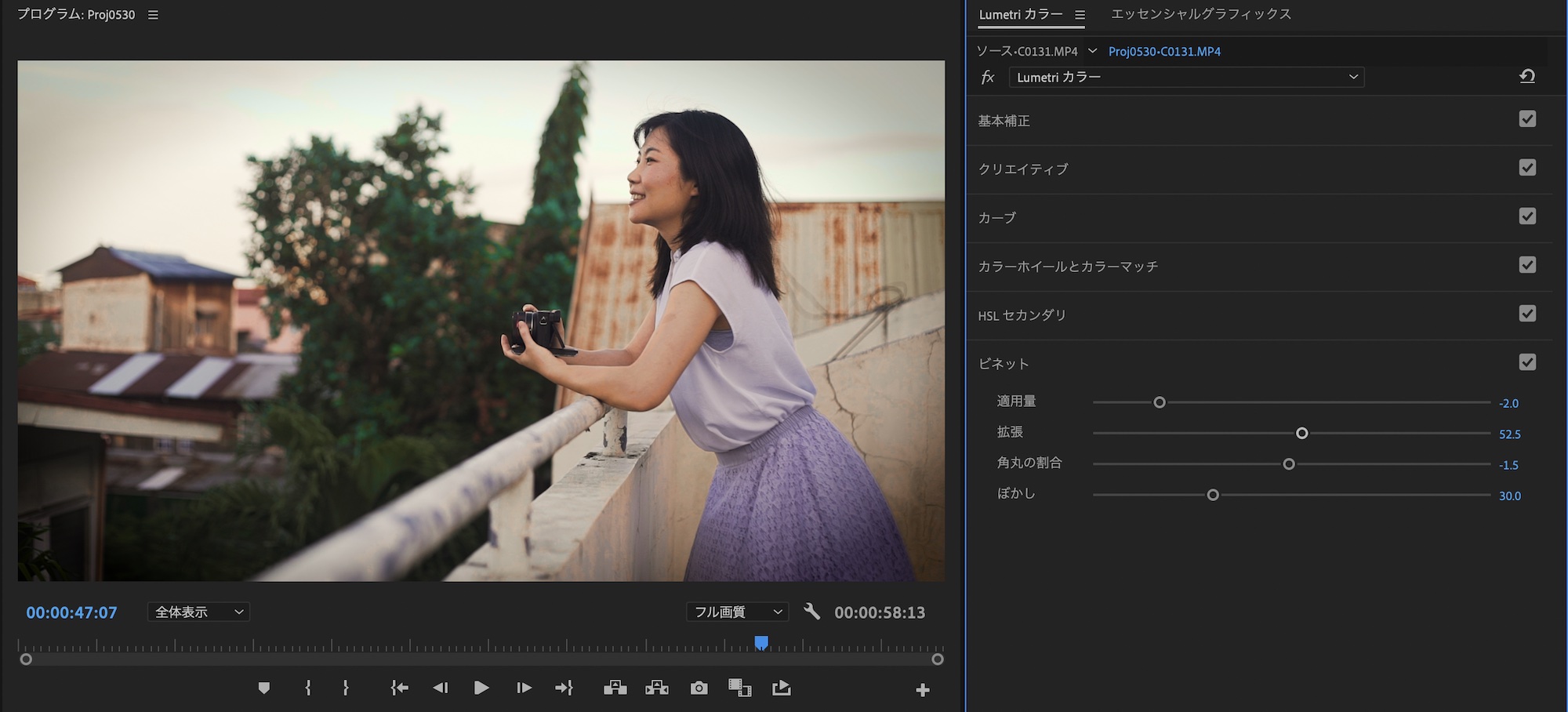1568x712 pixels.
Task: Step back one frame
Action: (441, 688)
